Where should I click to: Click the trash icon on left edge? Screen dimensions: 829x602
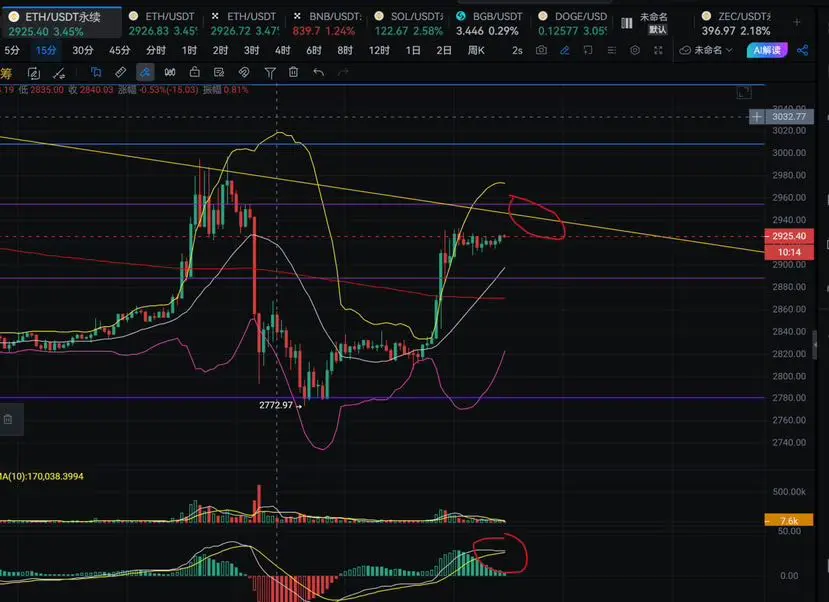8,420
